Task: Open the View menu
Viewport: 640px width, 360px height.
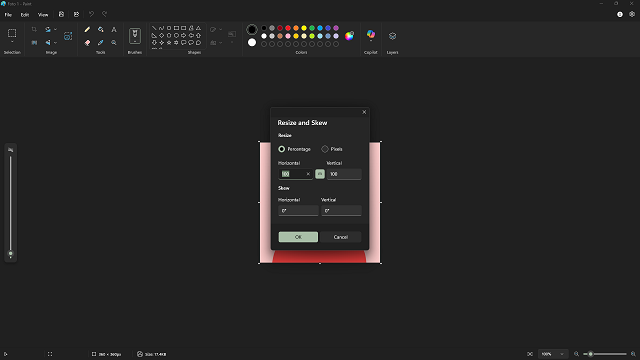Action: point(43,15)
